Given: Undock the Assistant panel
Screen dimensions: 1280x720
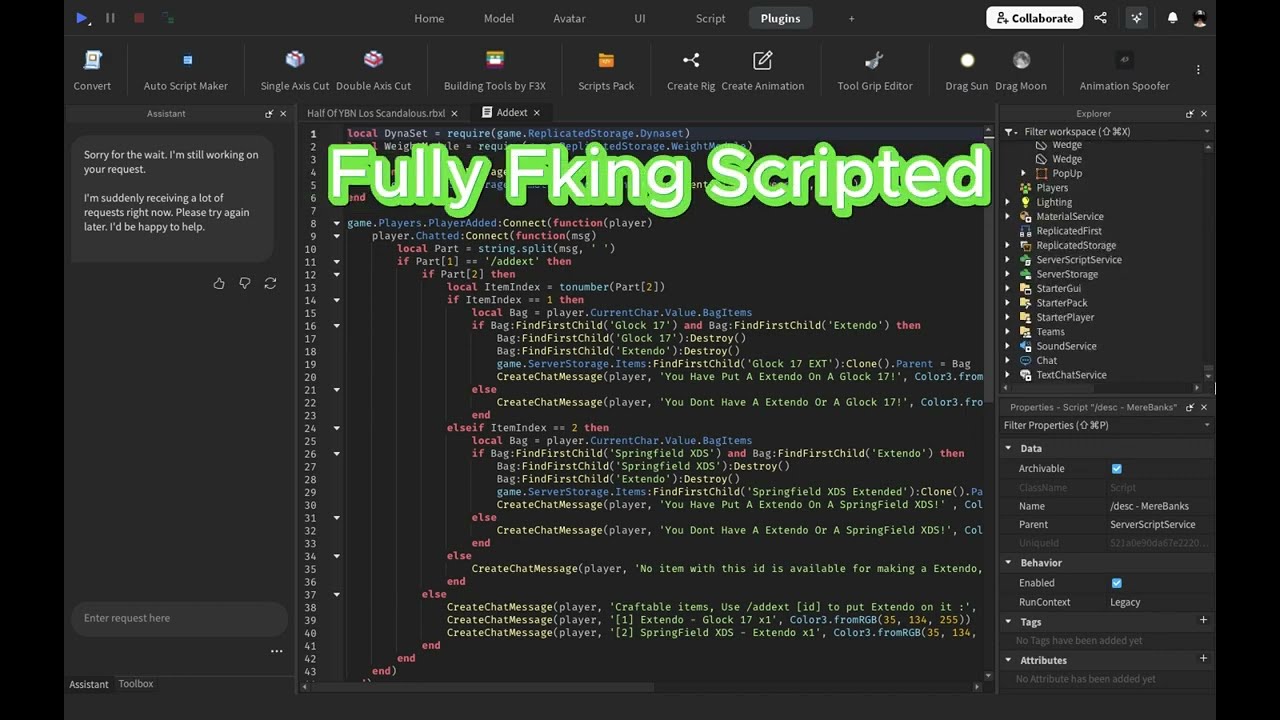Looking at the screenshot, I should pos(269,114).
